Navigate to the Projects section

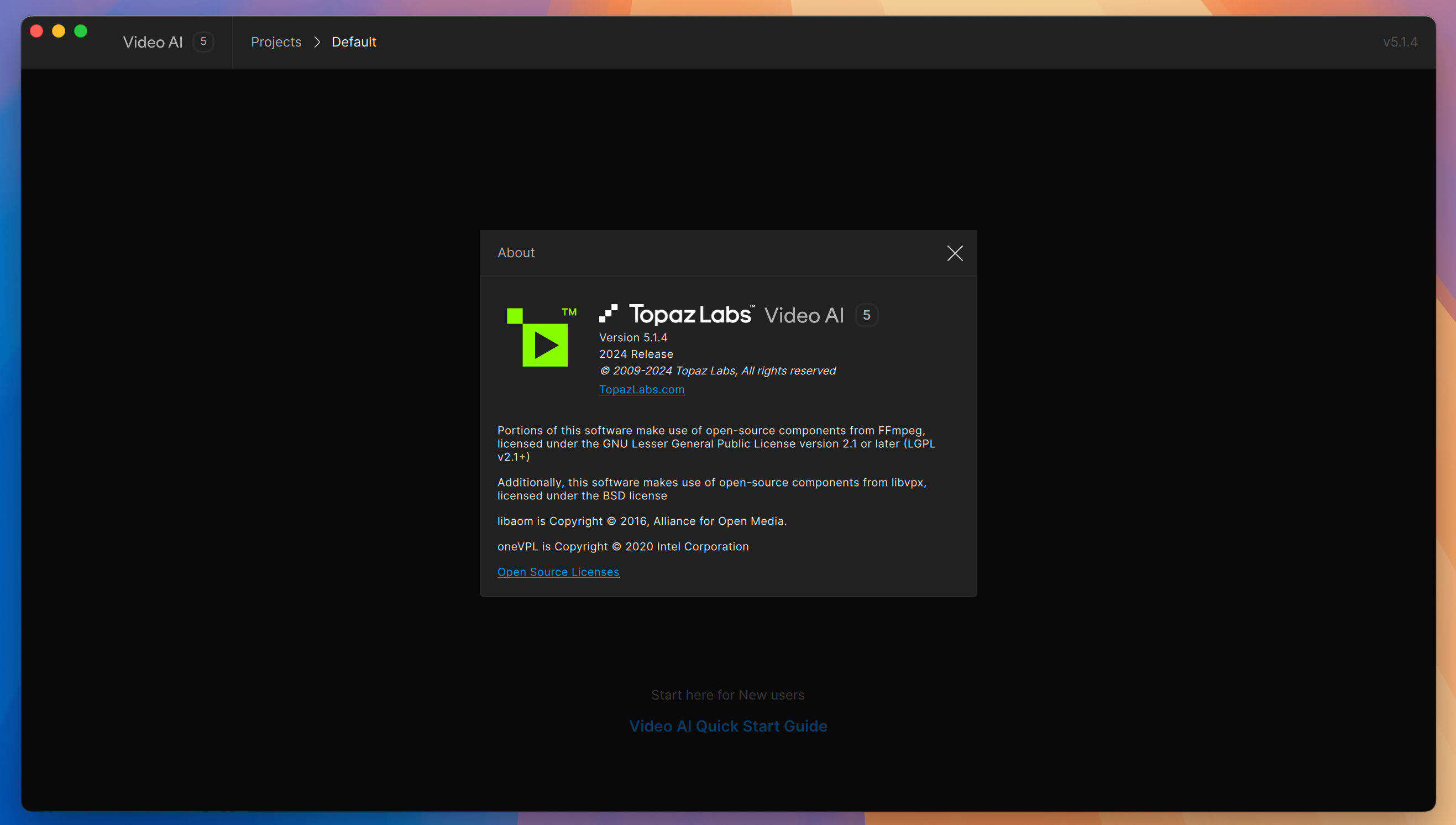point(275,41)
